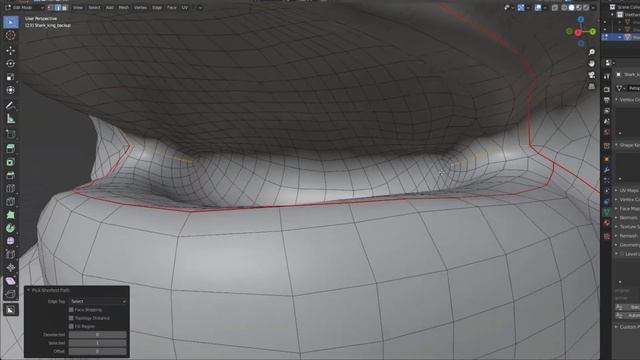
Task: Switch perspective/orthographic grid icon
Action: [x=591, y=87]
